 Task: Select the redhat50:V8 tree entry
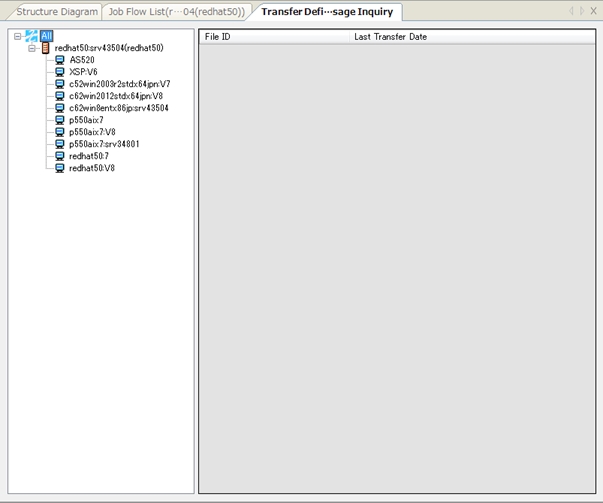(91, 168)
